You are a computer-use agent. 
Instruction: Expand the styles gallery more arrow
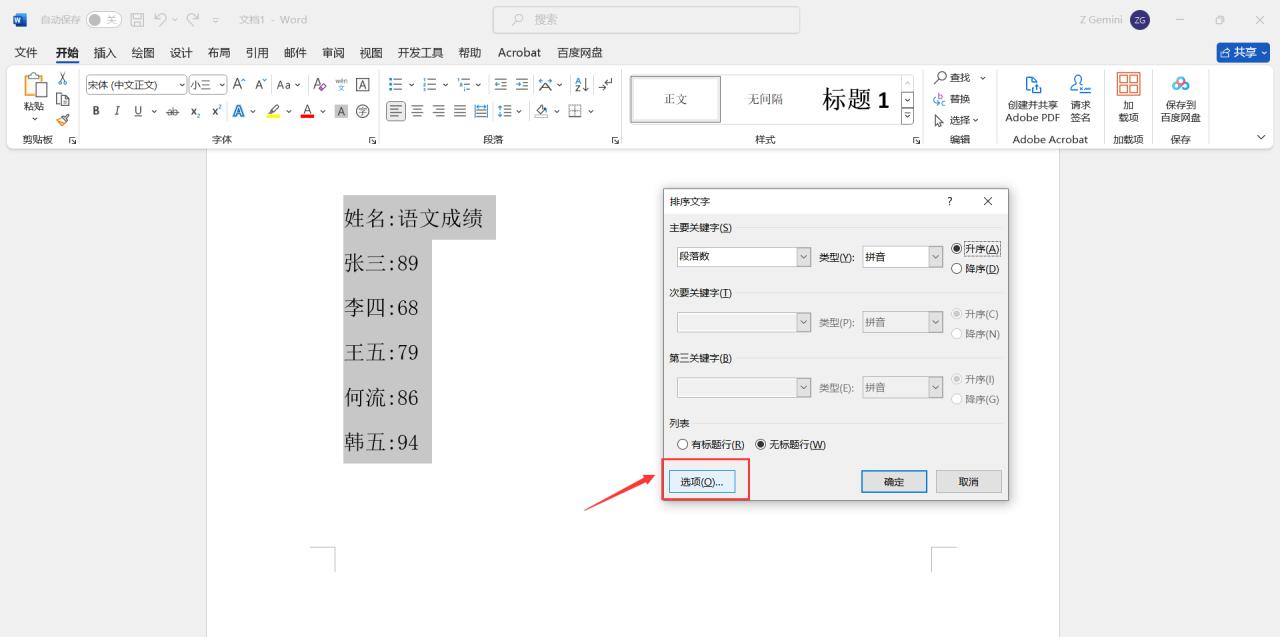907,117
